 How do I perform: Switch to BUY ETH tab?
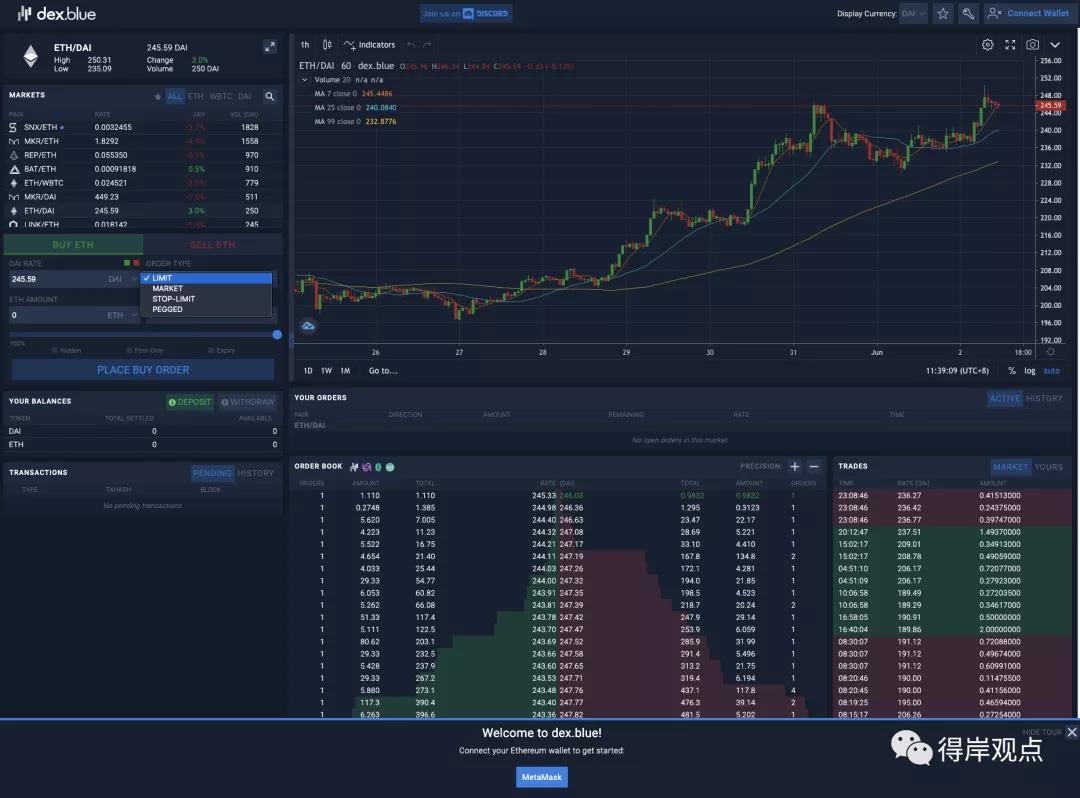(x=73, y=244)
